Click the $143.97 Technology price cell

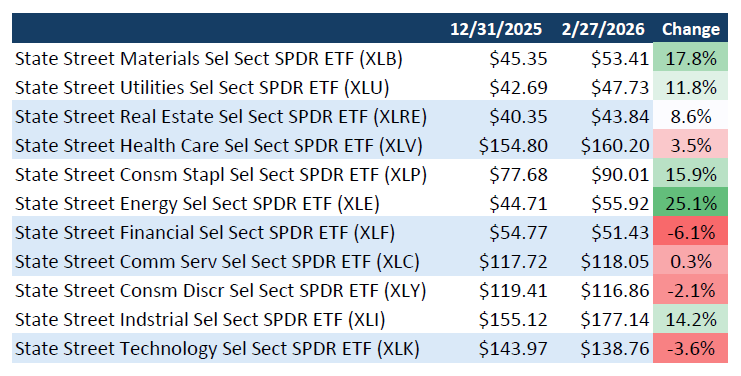[513, 349]
